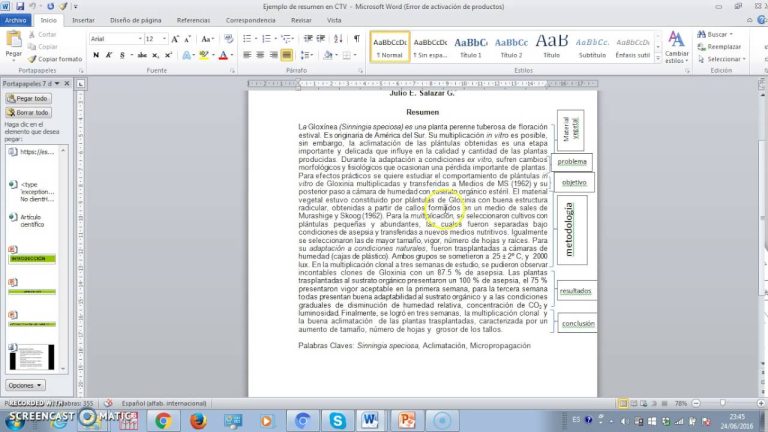The image size is (768, 432).
Task: Clear formatting icon in Fuente group
Action: [228, 39]
